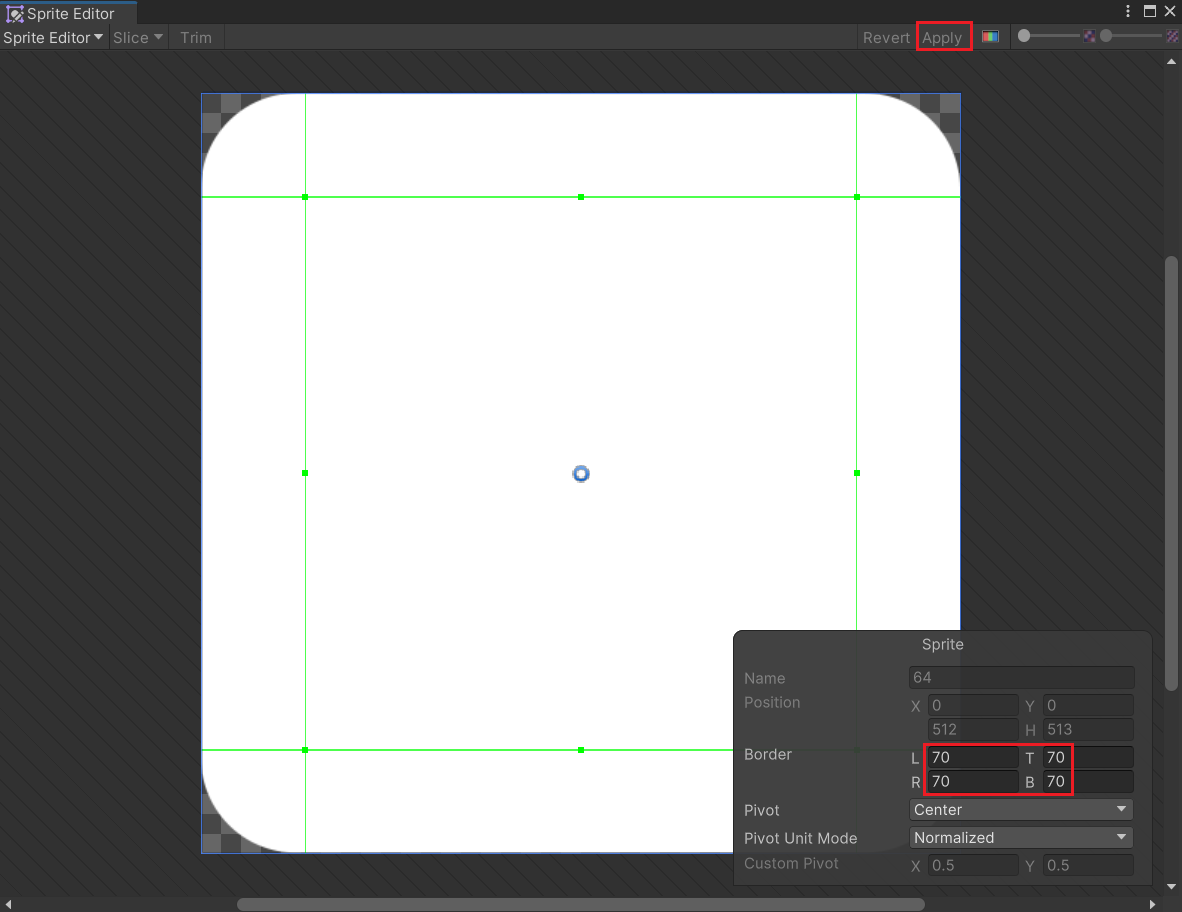The width and height of the screenshot is (1182, 912).
Task: Click the Position Y field
Action: tap(1088, 705)
